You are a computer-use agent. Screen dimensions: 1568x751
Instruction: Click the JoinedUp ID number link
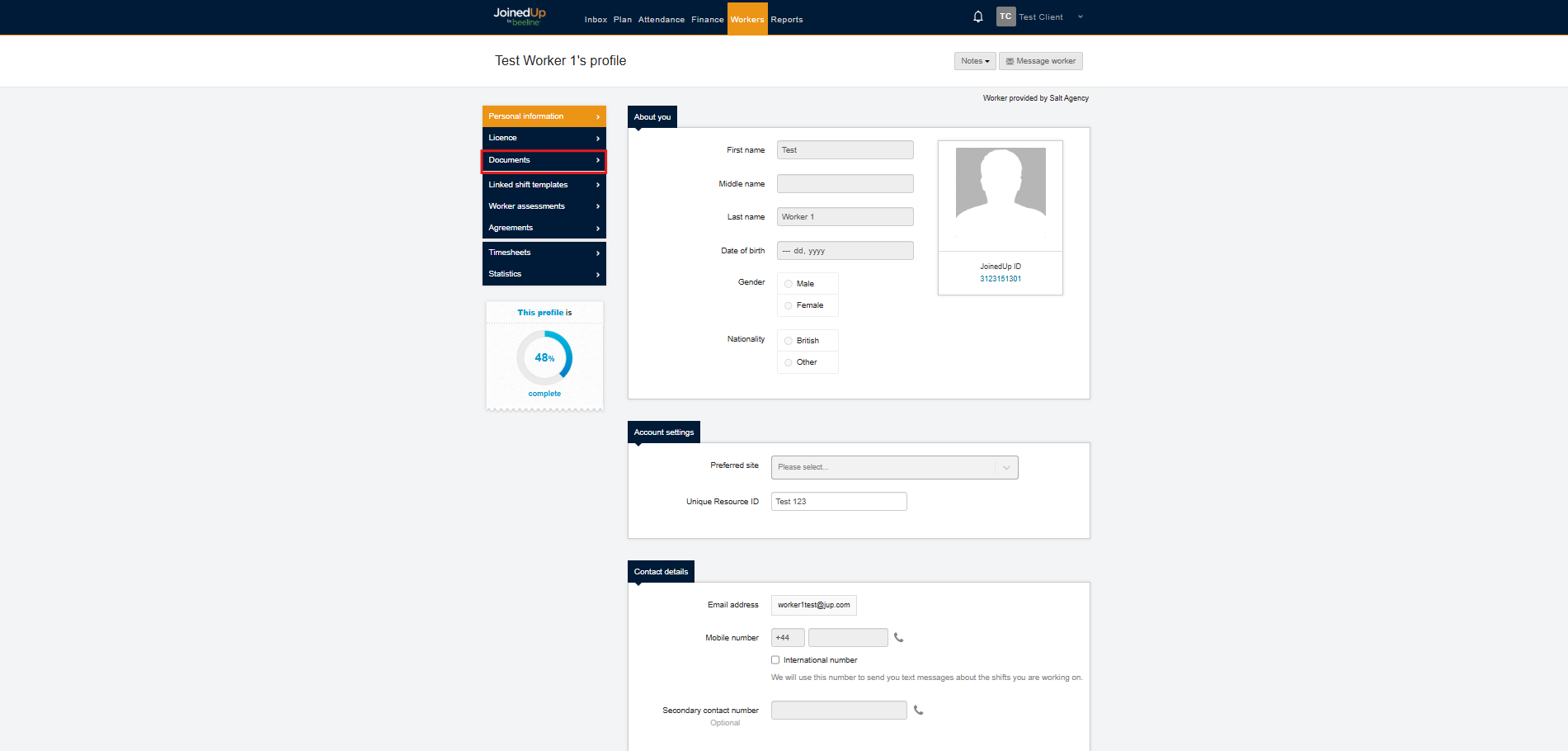point(1000,279)
